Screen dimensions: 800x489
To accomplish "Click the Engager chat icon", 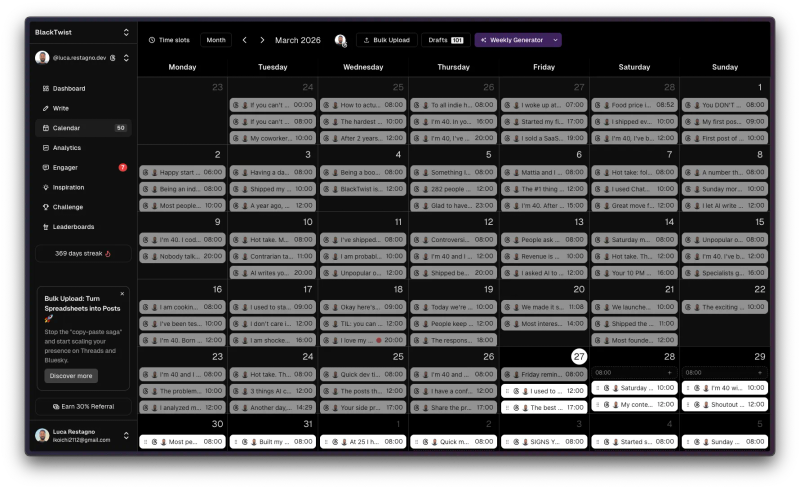I will tap(46, 167).
